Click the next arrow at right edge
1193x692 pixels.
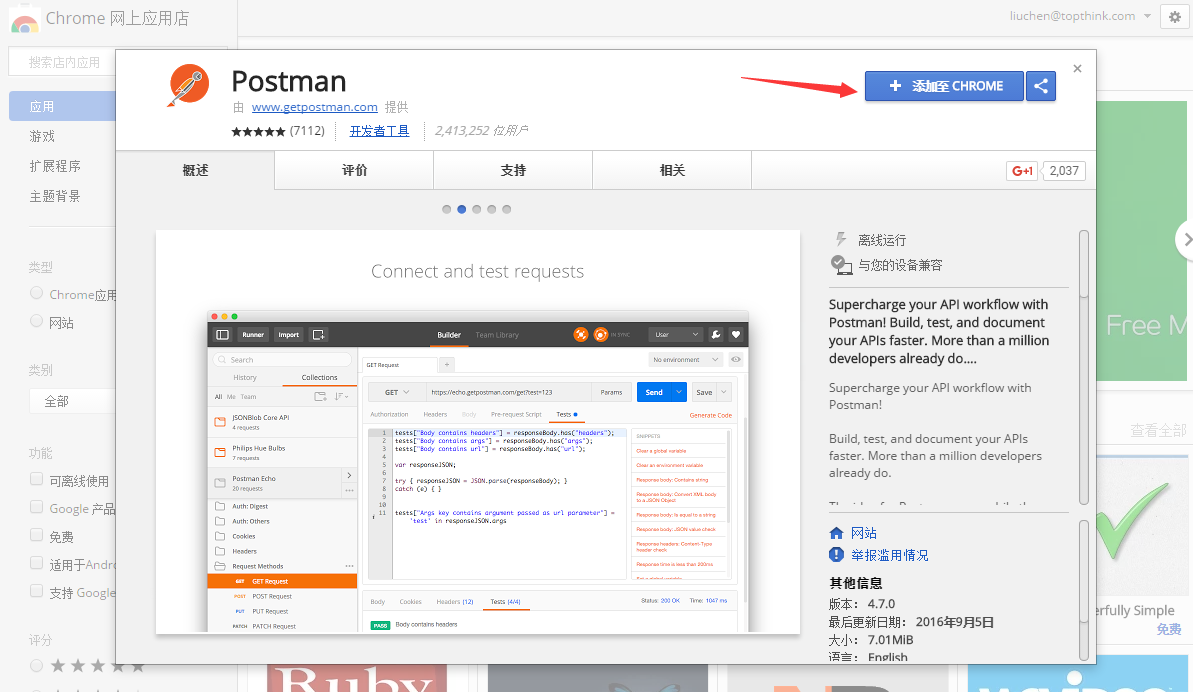pos(1185,240)
